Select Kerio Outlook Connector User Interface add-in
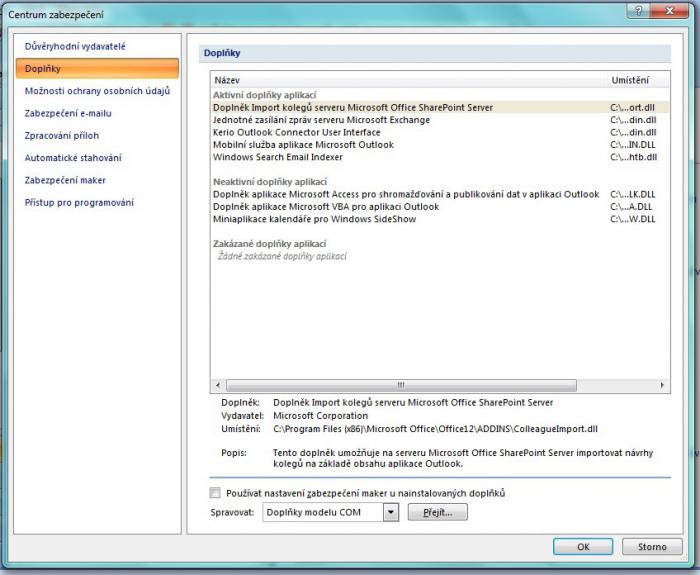 (297, 132)
